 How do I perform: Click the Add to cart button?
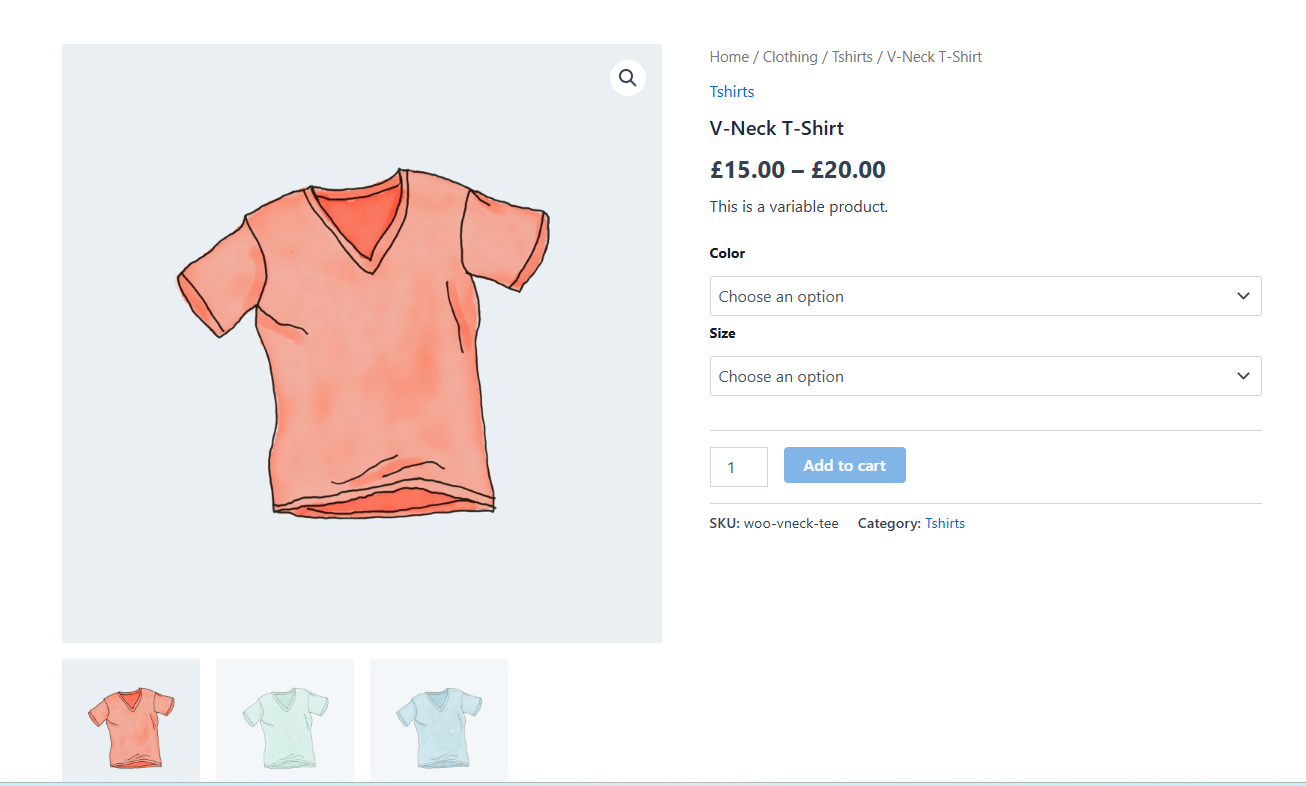pyautogui.click(x=844, y=465)
